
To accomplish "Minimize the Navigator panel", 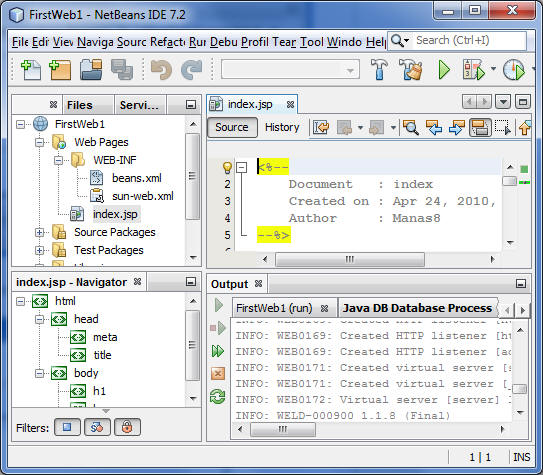I will click(x=191, y=281).
